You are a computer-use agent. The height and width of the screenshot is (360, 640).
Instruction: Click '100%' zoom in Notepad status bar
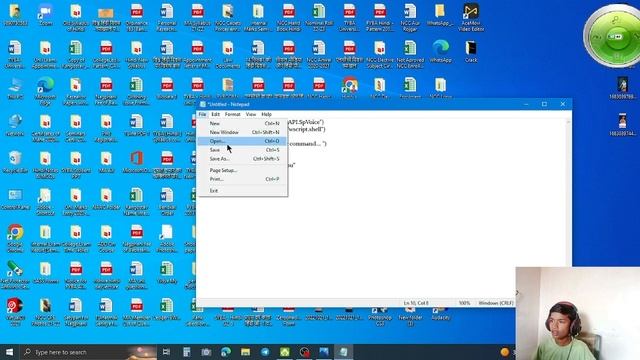coord(464,303)
